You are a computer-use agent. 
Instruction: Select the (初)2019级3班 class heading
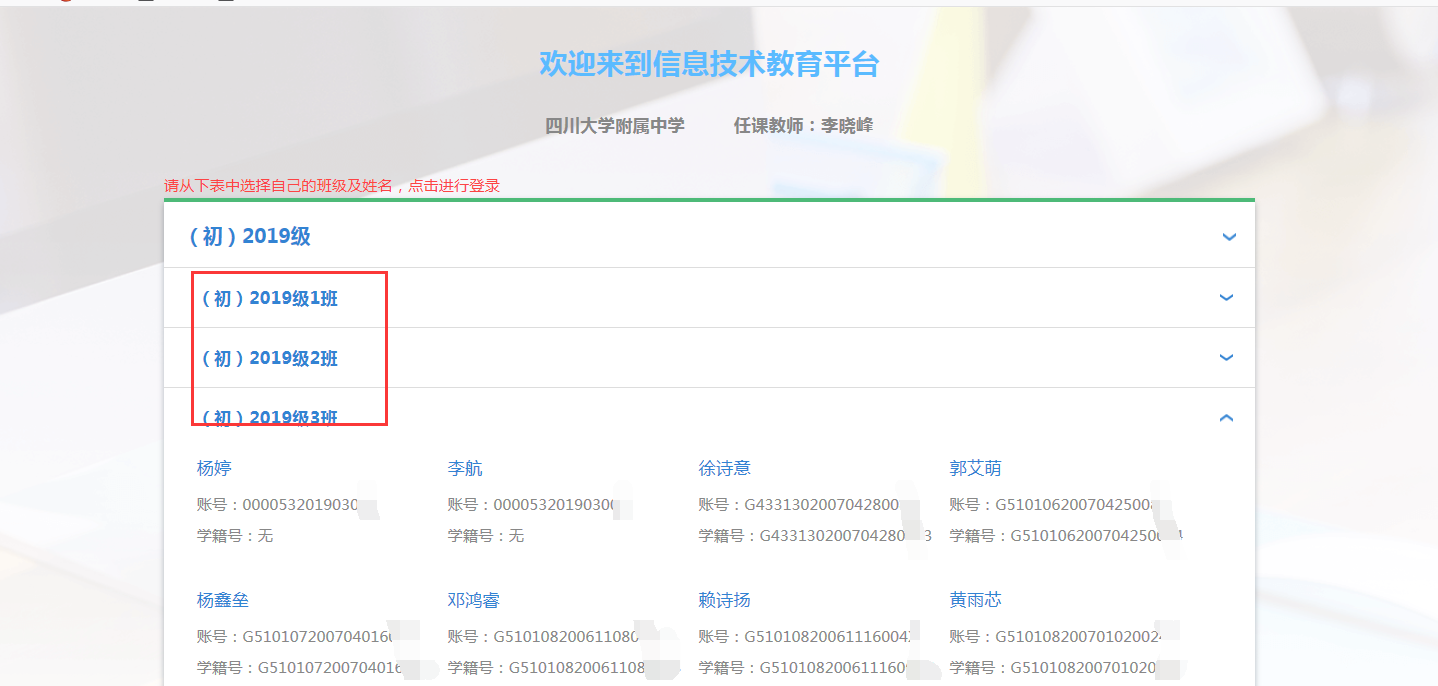pyautogui.click(x=270, y=418)
